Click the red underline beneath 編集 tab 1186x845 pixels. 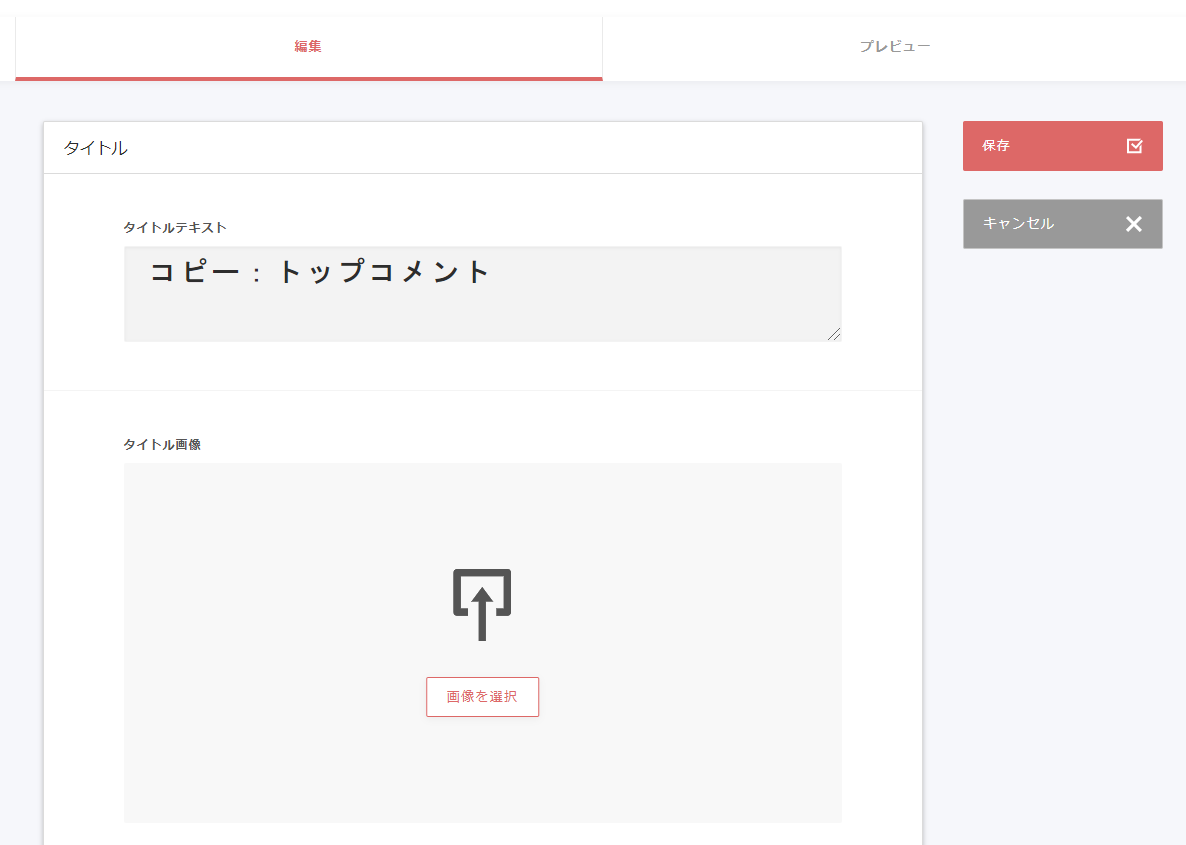tap(308, 78)
